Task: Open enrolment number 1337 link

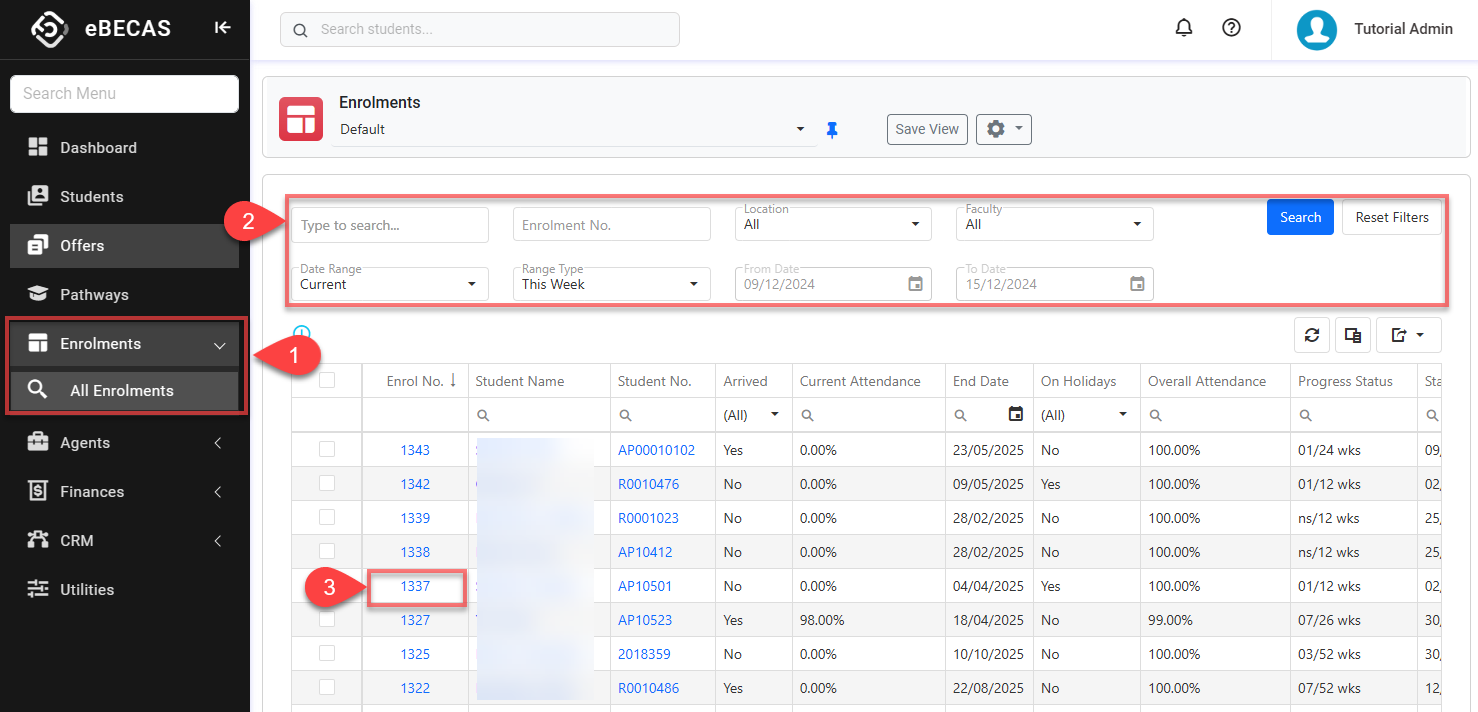Action: (x=415, y=586)
